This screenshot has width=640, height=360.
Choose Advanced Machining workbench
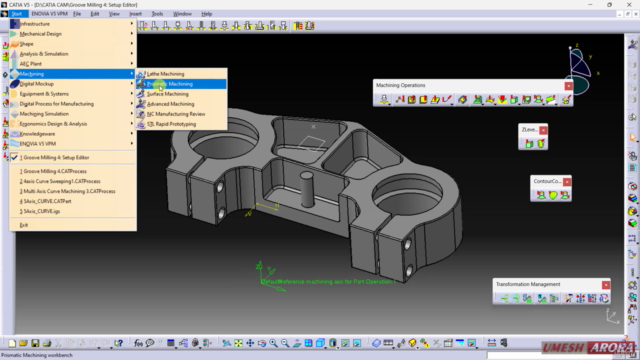(x=181, y=104)
